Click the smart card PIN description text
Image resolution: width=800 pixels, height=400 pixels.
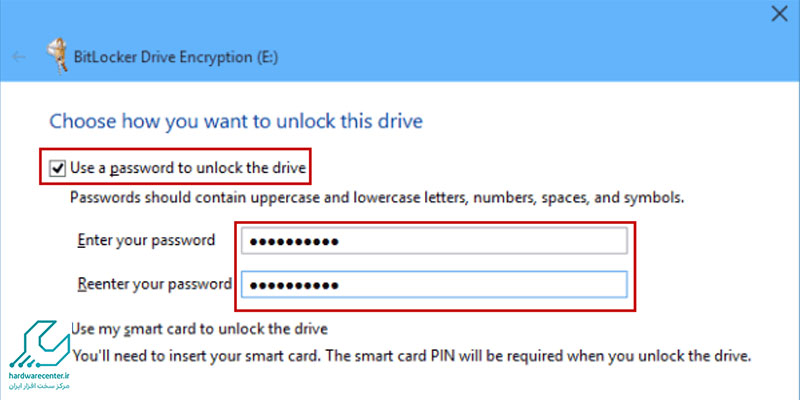[411, 355]
